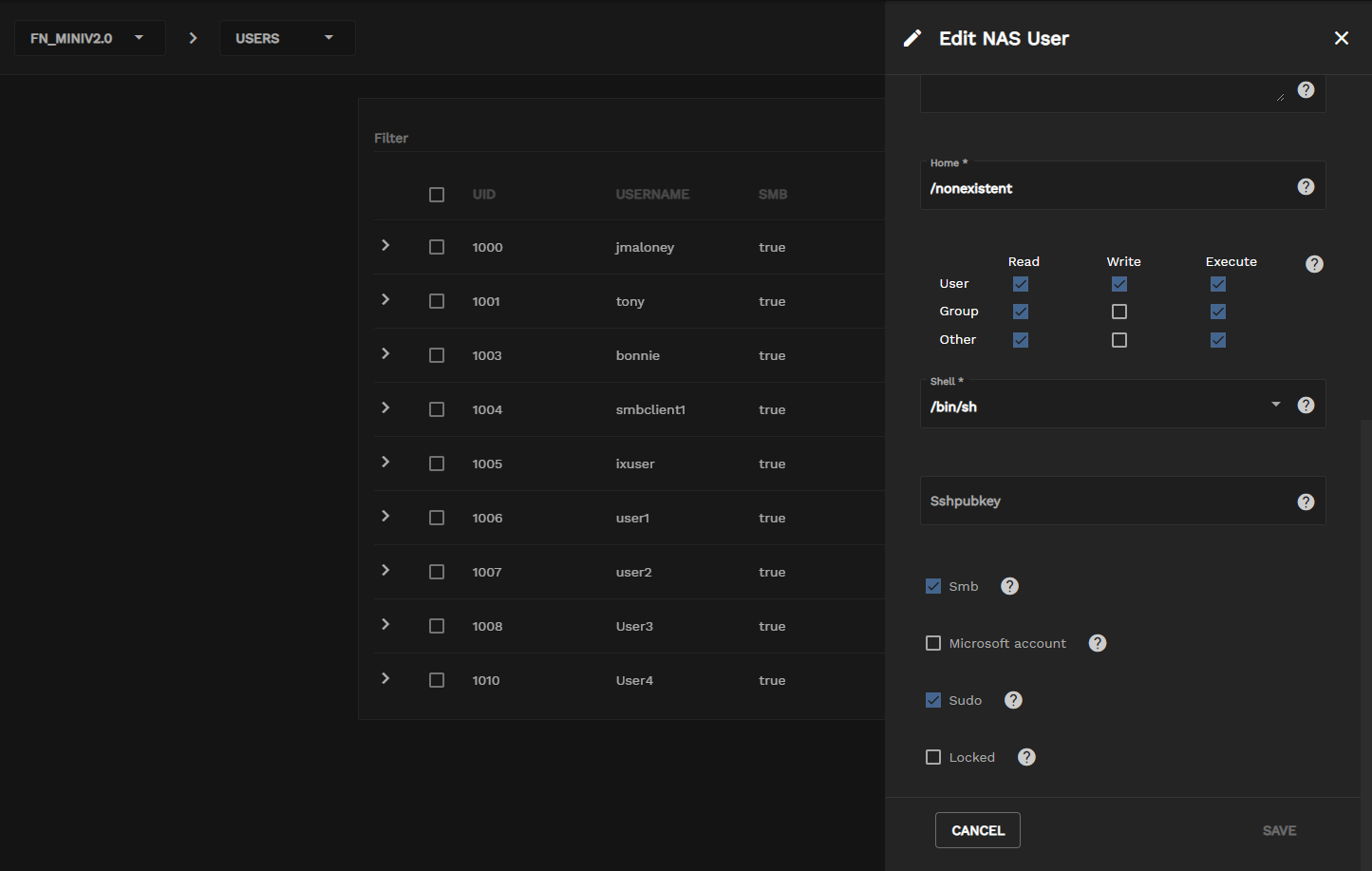Open the USERS breadcrumb menu

tap(287, 38)
